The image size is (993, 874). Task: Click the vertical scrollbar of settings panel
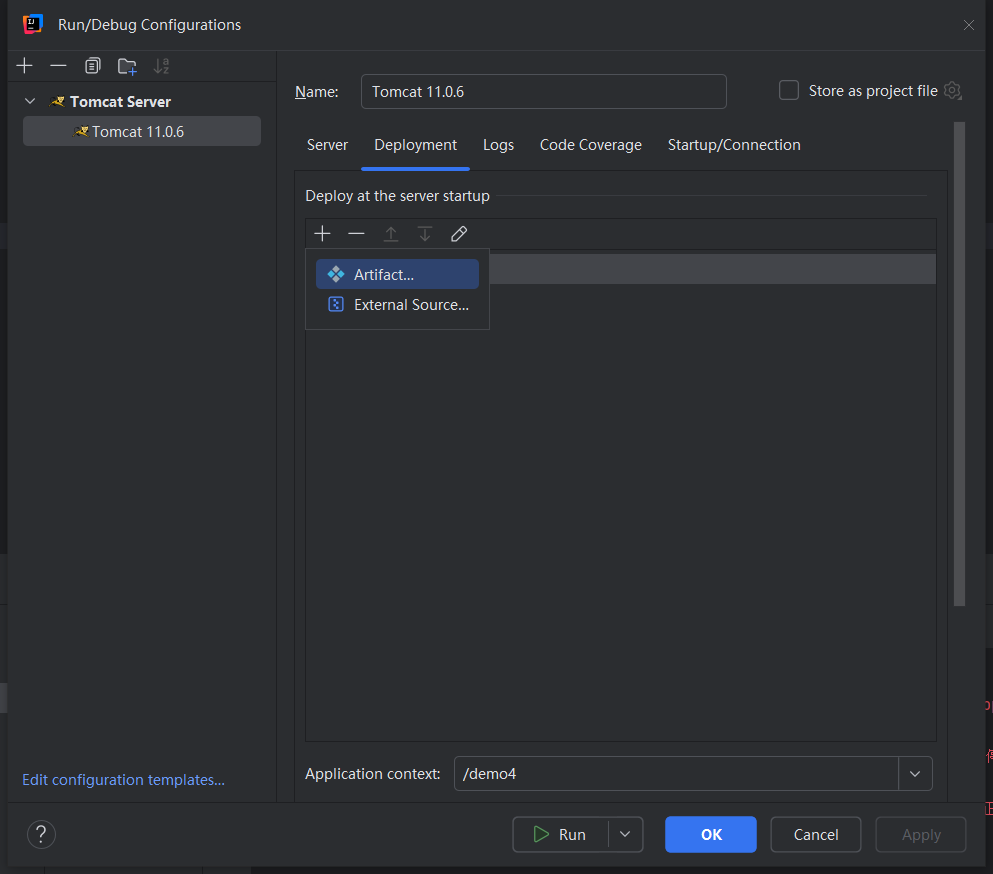coord(959,364)
